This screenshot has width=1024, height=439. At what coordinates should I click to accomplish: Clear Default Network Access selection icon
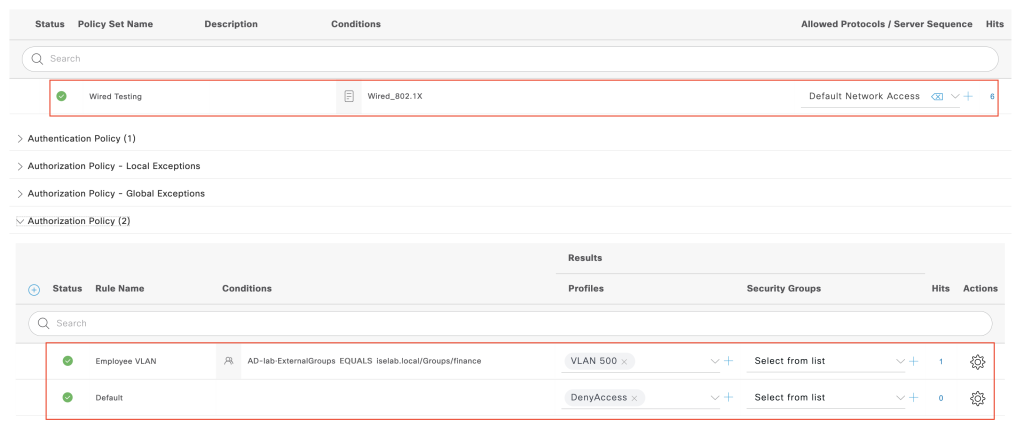[936, 97]
